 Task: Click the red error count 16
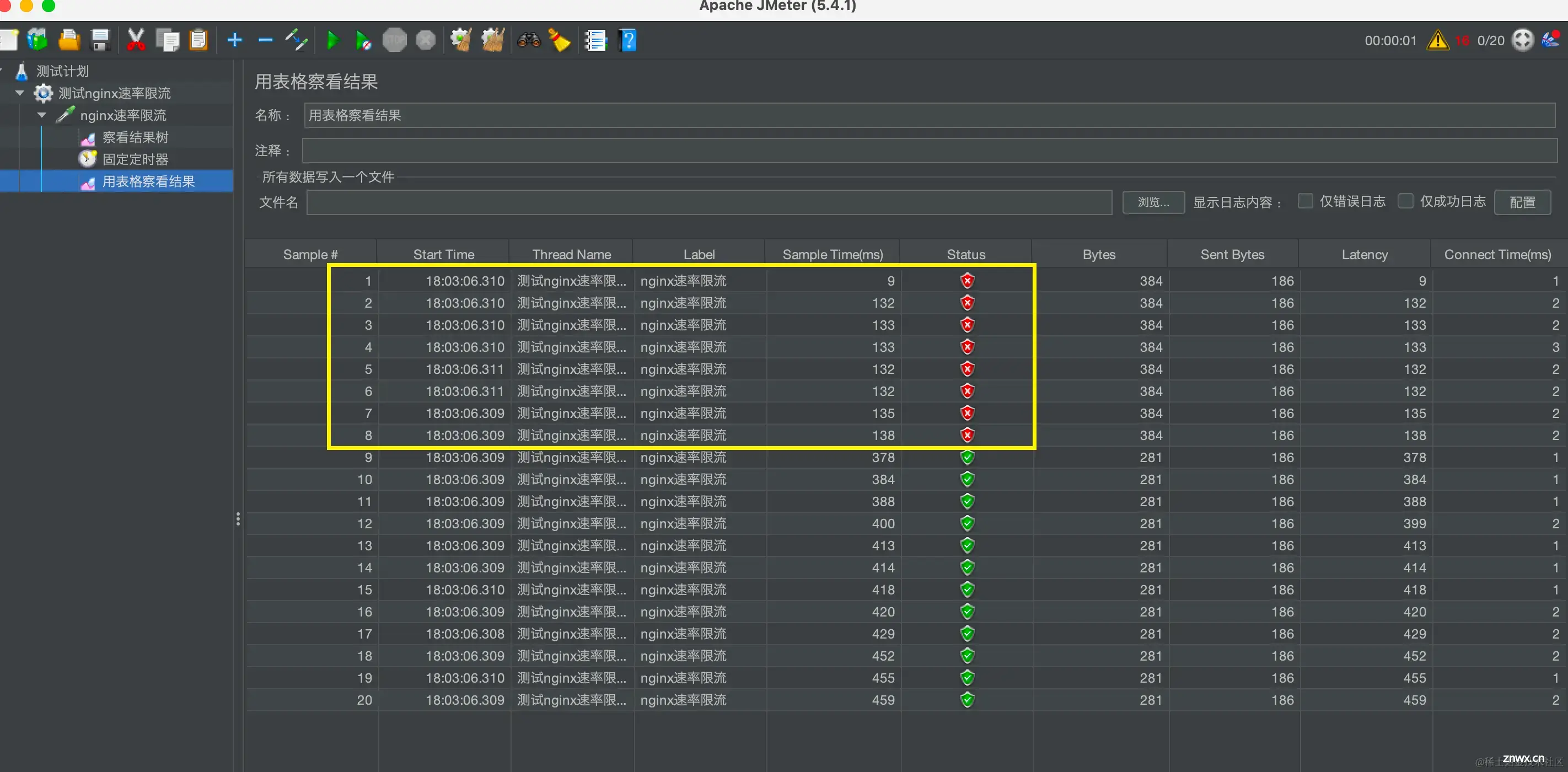coord(1462,41)
